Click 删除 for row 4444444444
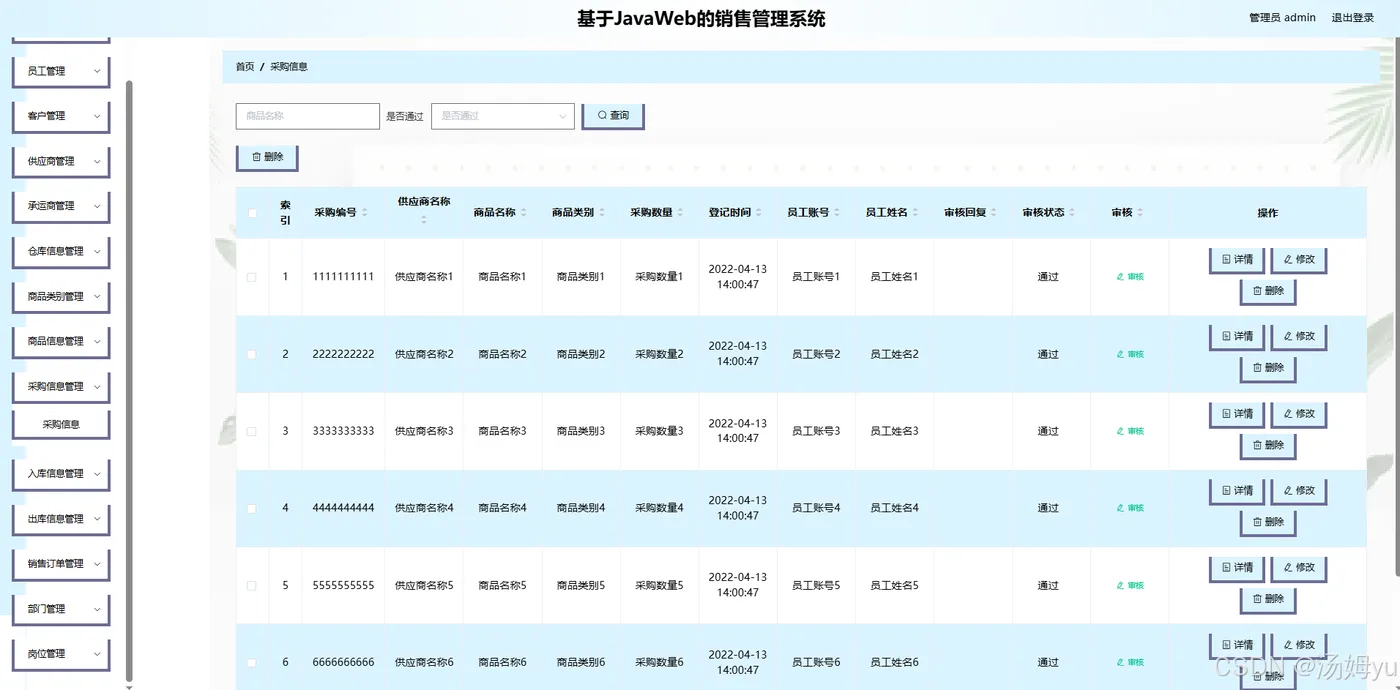The height and width of the screenshot is (690, 1400). pos(1268,522)
